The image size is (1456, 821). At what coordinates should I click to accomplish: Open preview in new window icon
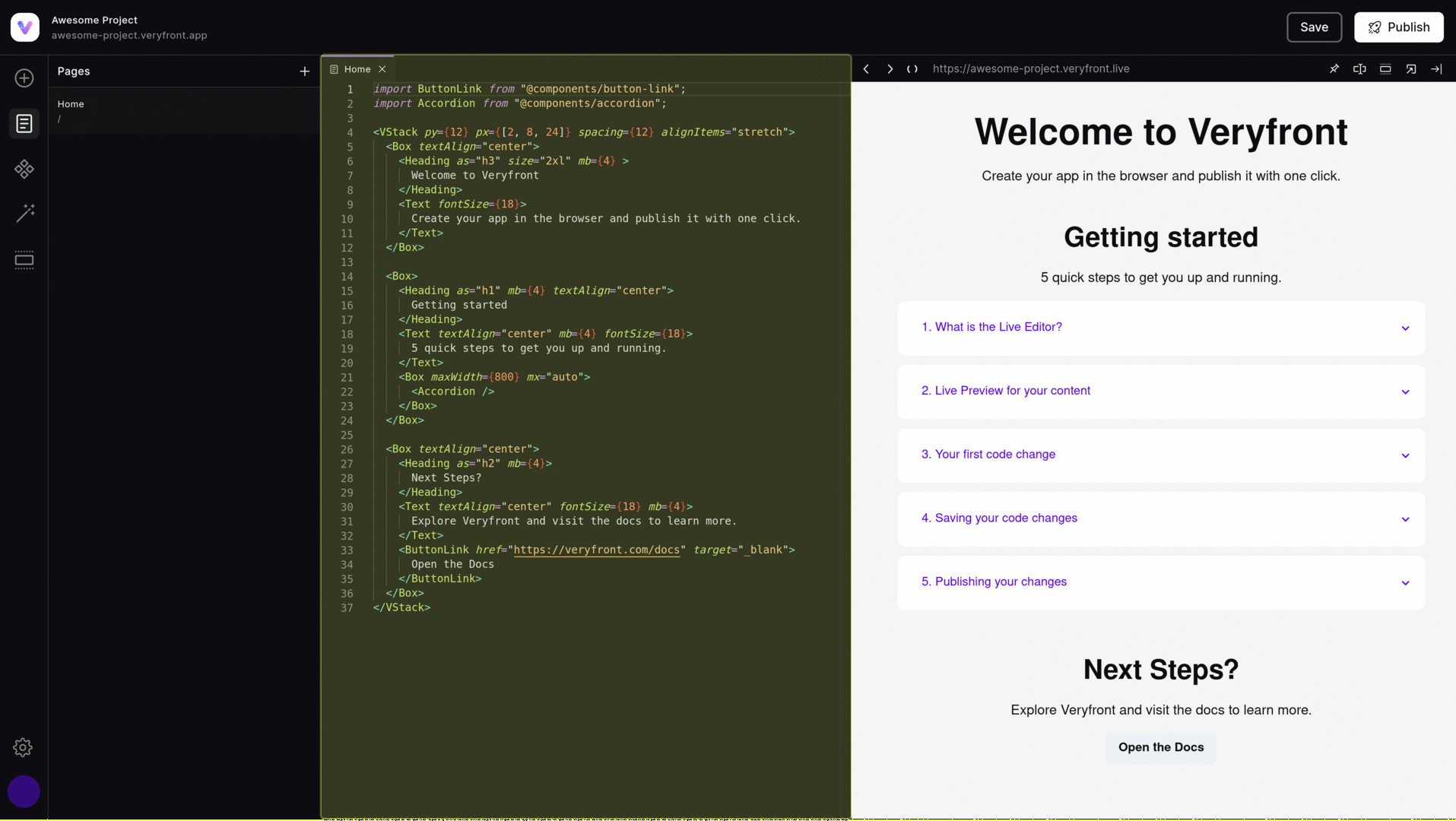coord(1411,69)
